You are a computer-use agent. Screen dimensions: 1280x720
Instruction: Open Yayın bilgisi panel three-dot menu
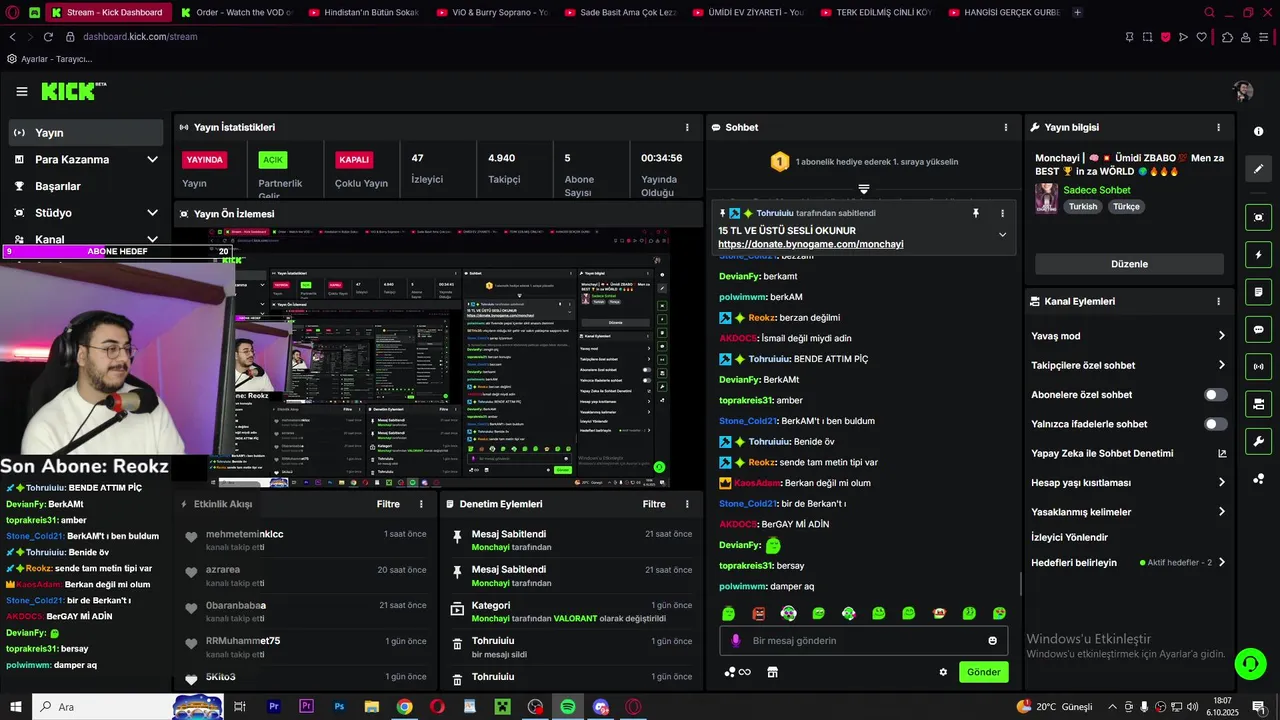(1218, 128)
